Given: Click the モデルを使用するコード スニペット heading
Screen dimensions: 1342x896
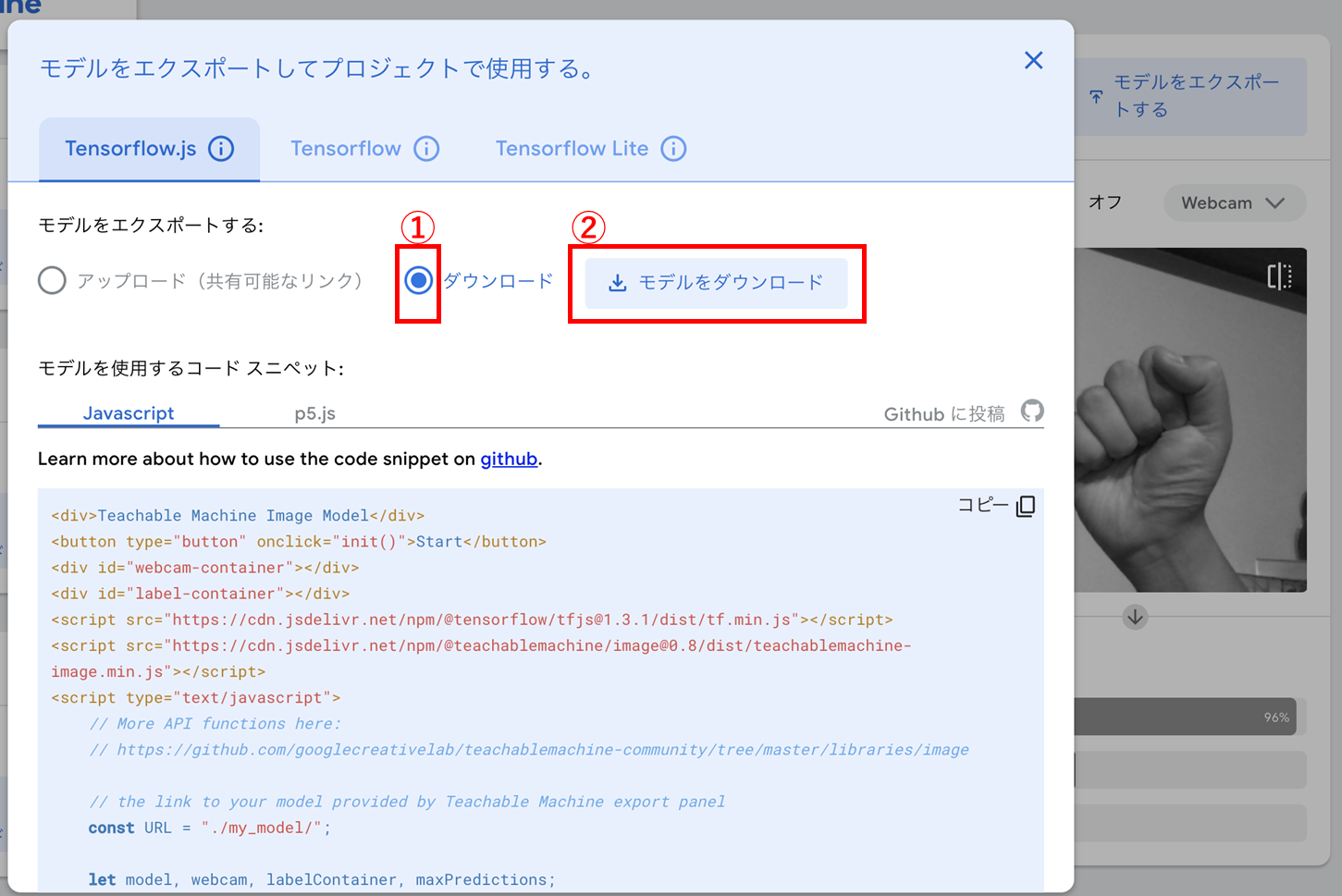Looking at the screenshot, I should coord(191,368).
